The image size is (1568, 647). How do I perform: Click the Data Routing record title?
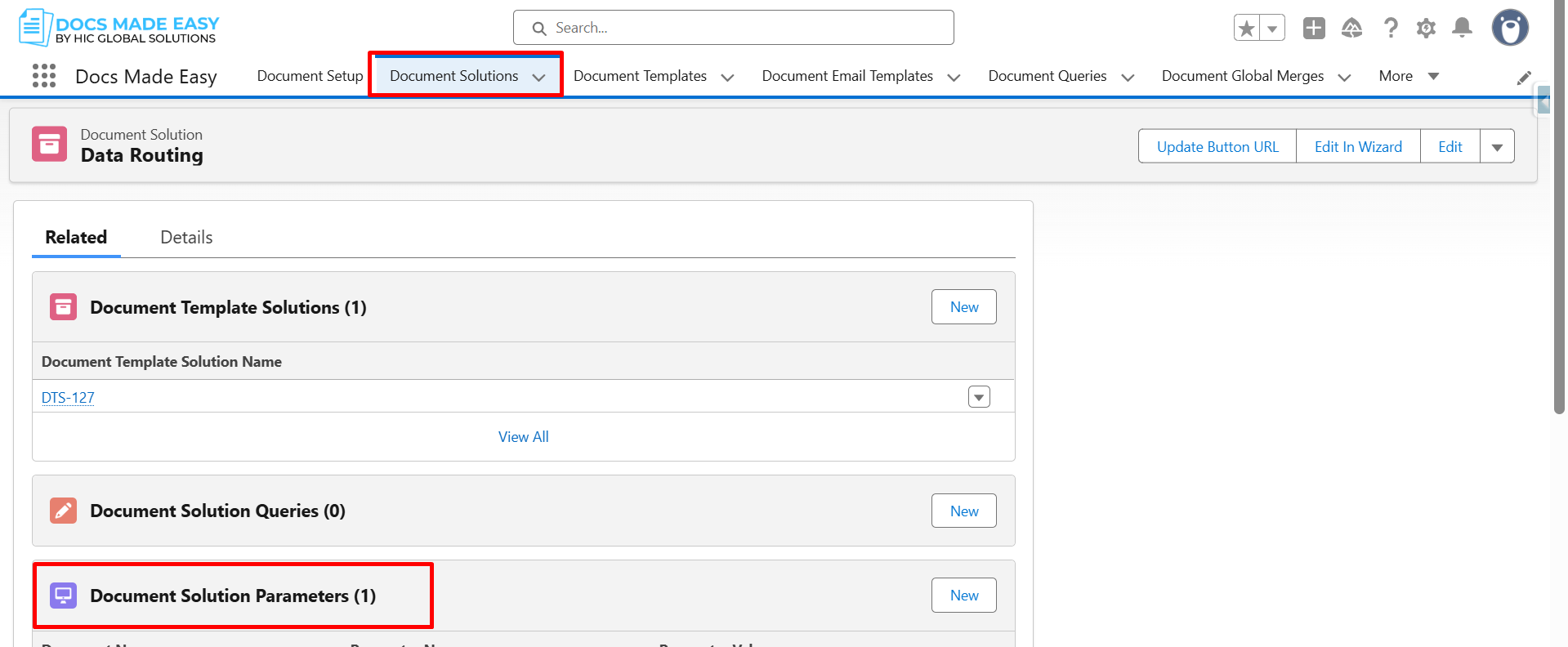tap(142, 155)
